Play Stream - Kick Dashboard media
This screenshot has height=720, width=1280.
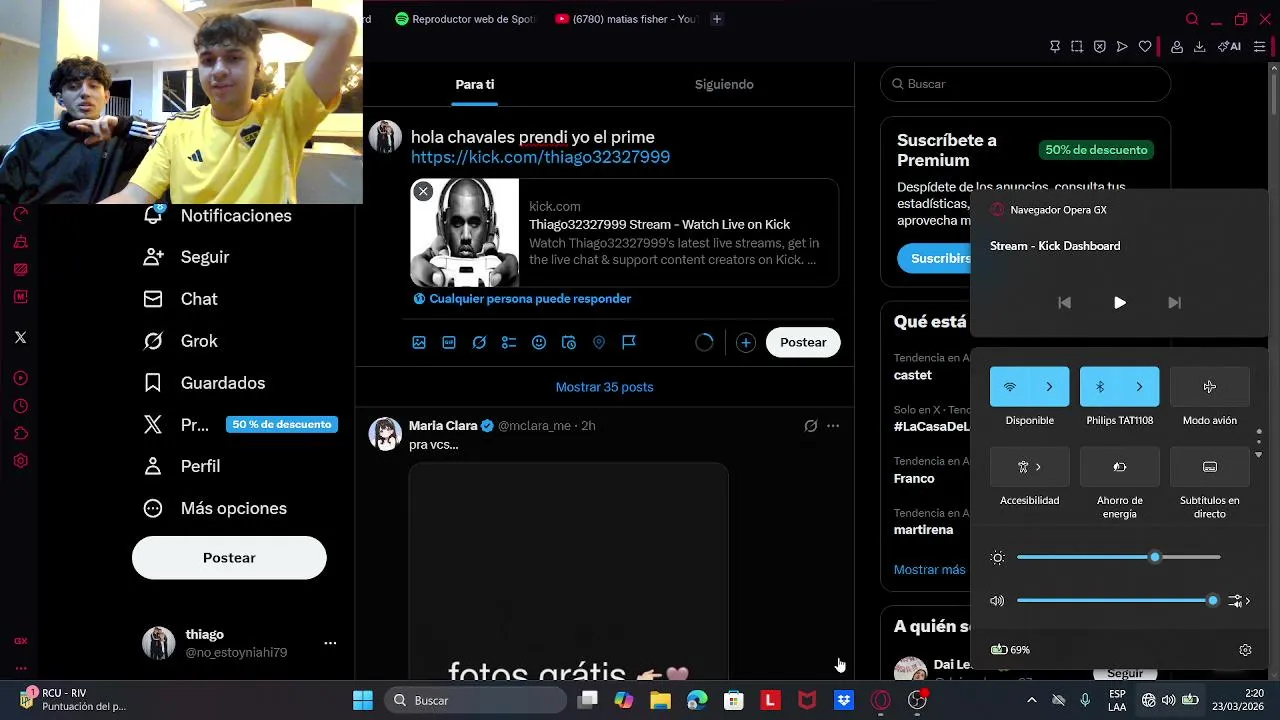click(1120, 303)
